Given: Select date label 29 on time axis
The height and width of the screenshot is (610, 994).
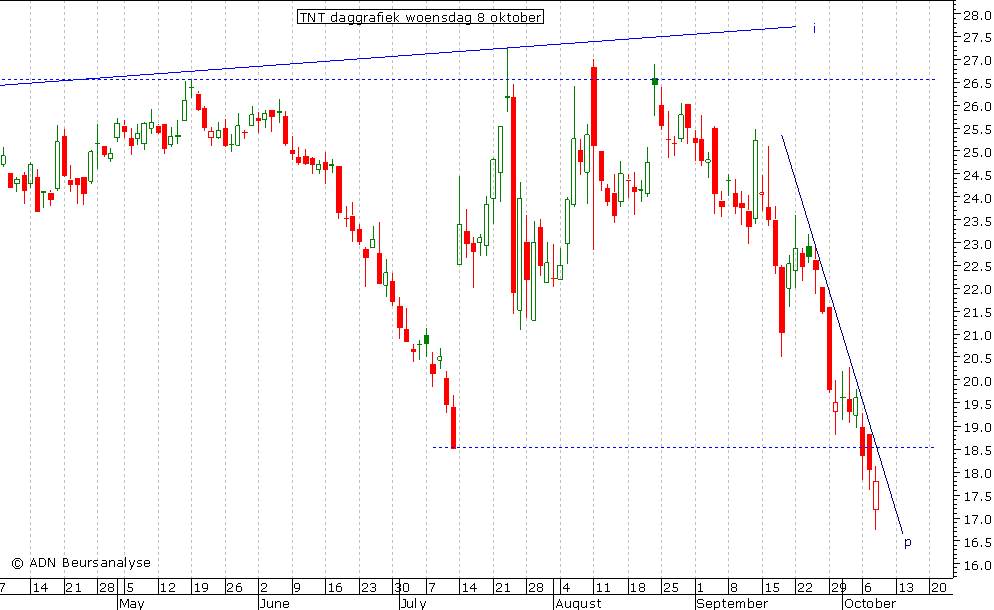Looking at the screenshot, I should tap(839, 587).
